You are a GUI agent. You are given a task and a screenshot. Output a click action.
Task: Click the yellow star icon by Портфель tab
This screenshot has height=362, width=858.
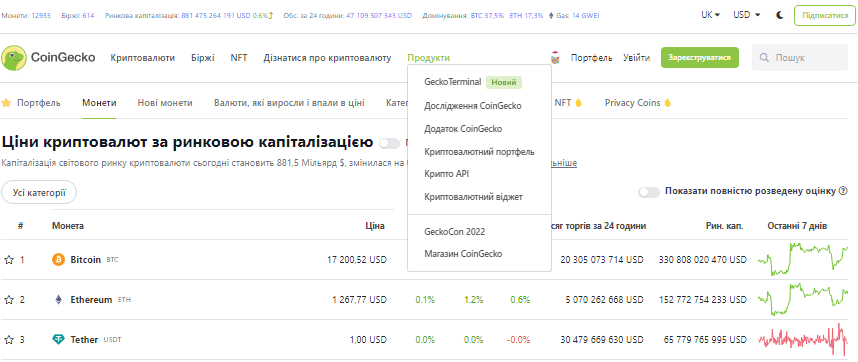coord(7,103)
